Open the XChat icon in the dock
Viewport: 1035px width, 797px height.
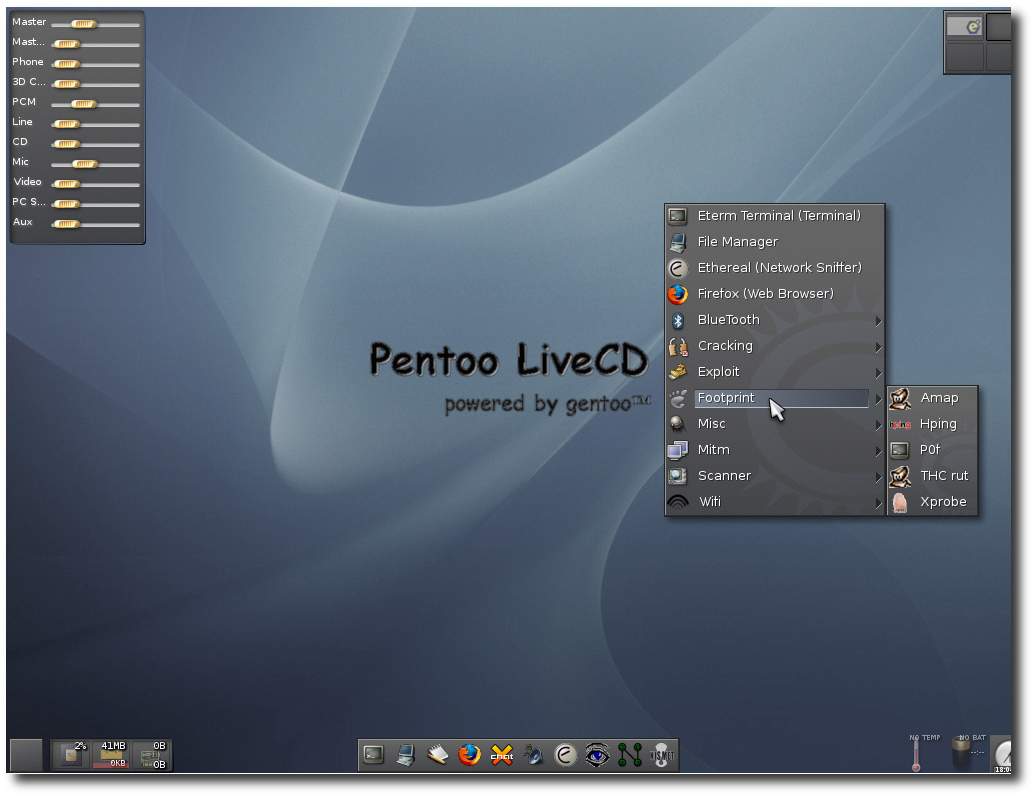pyautogui.click(x=502, y=755)
